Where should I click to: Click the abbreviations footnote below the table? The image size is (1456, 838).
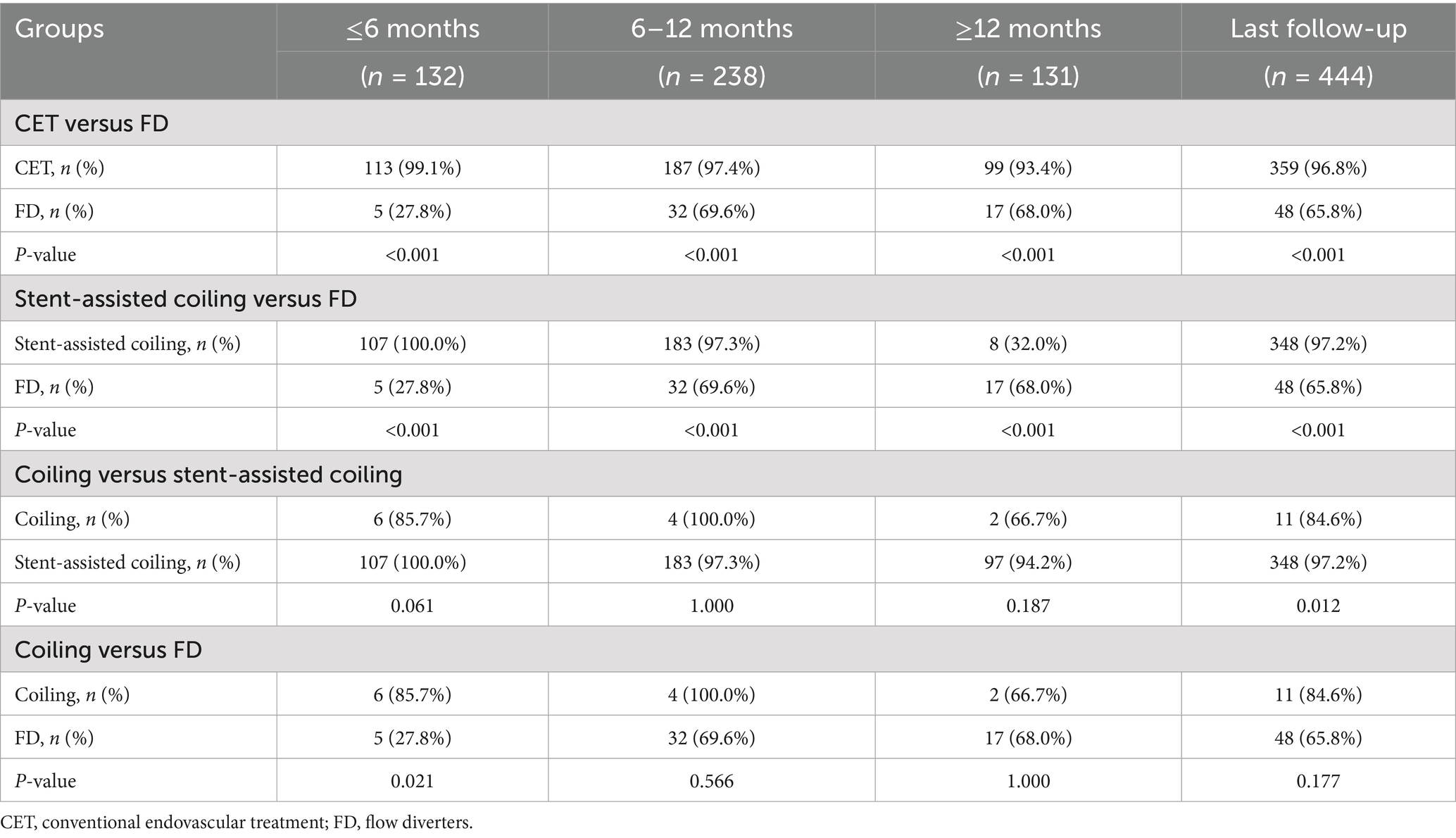click(237, 822)
